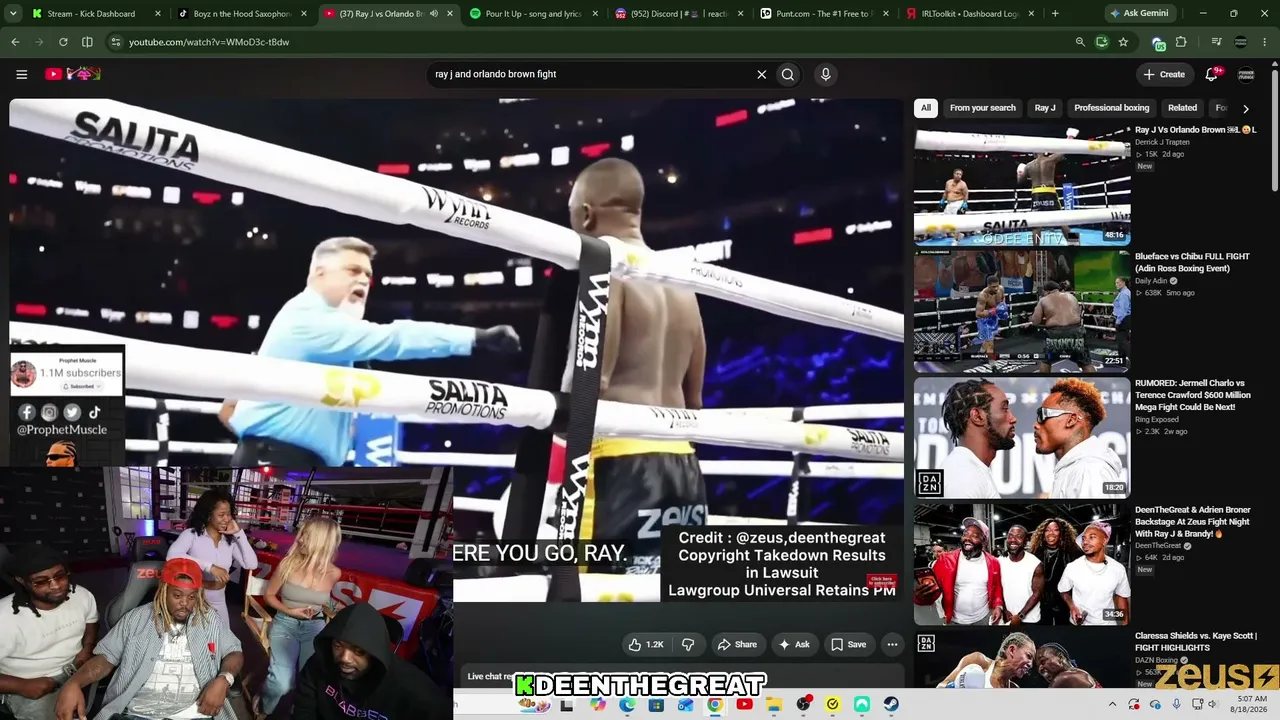Close the Stream - Kick Dashboard tab

158,14
